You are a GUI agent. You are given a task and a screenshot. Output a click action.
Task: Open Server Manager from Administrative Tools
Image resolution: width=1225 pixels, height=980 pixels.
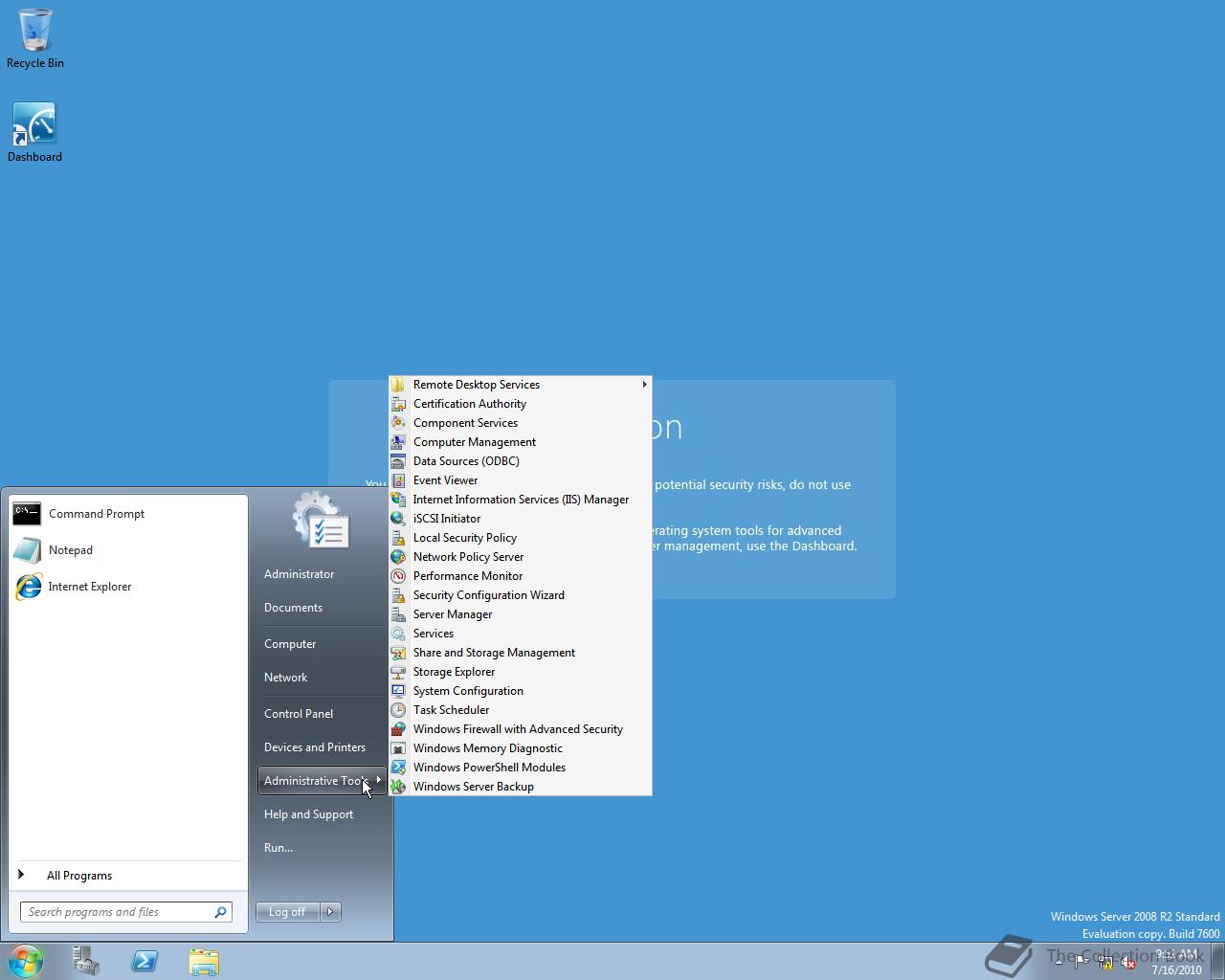point(520,614)
